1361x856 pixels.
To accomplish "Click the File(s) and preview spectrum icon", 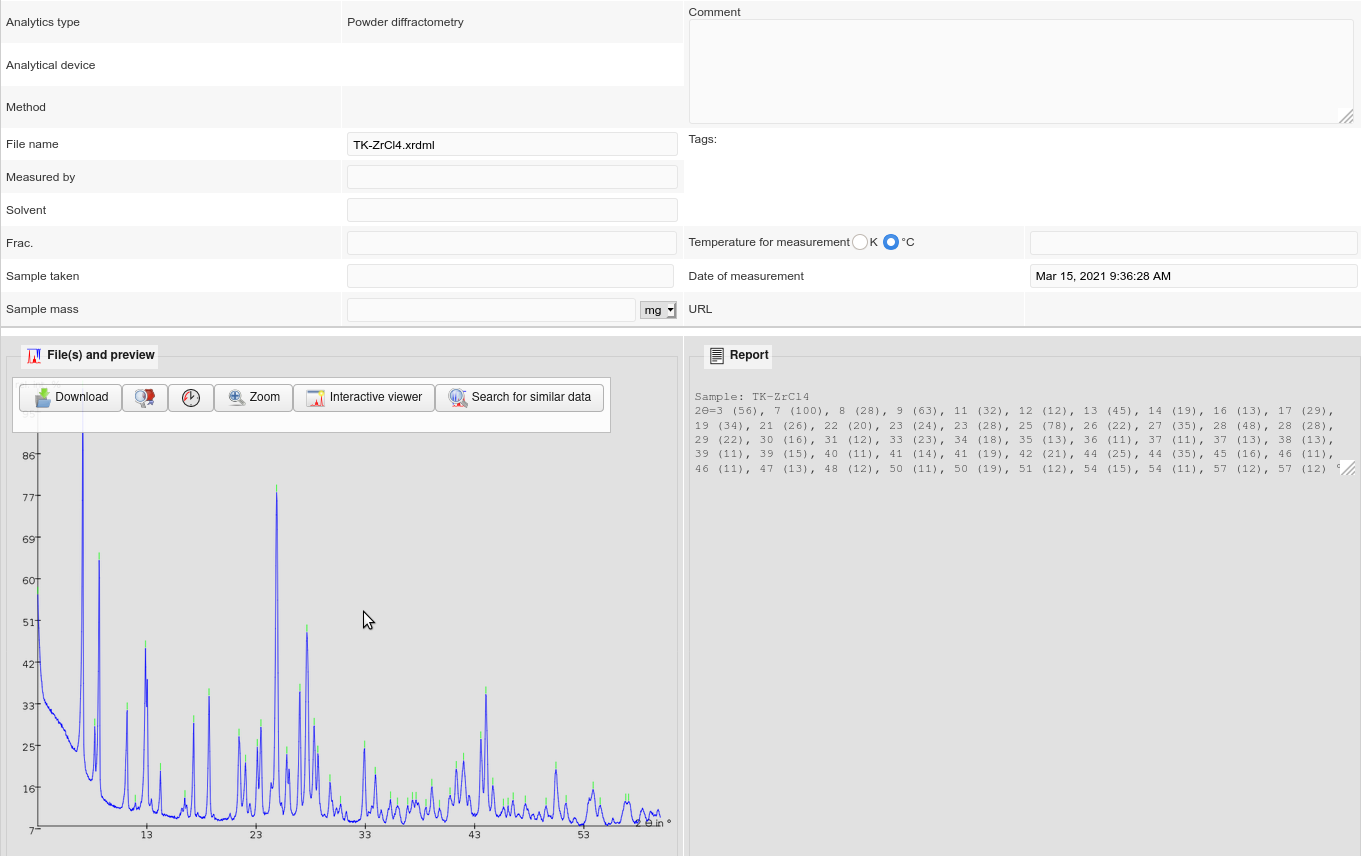I will click(x=34, y=355).
